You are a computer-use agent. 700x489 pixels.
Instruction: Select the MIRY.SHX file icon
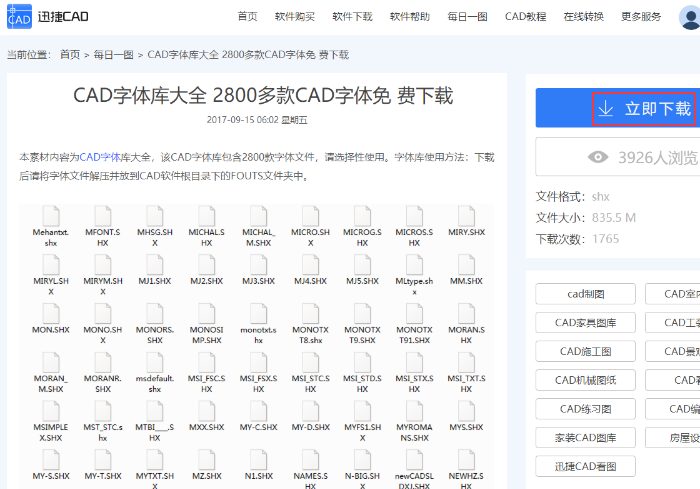pyautogui.click(x=466, y=216)
